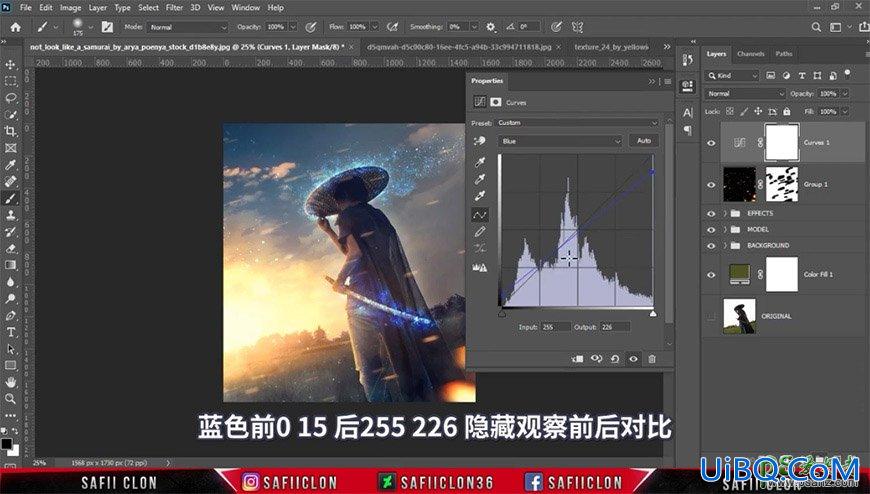The height and width of the screenshot is (494, 870).
Task: Hide the Group 1 layer
Action: (711, 185)
